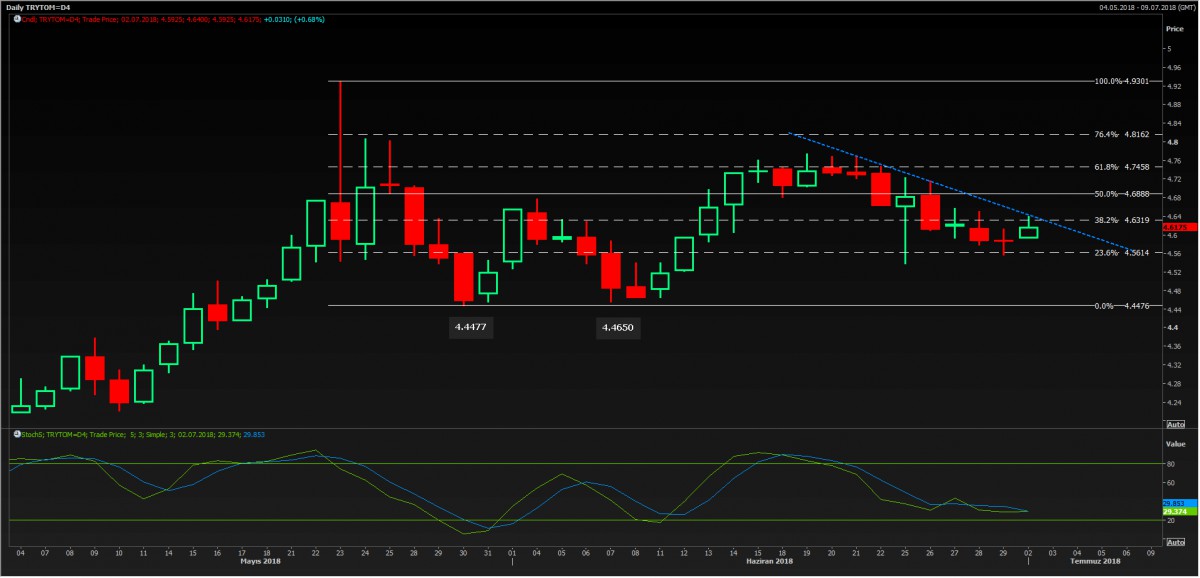Image resolution: width=1200 pixels, height=578 pixels.
Task: Select the green 29.374 stochastic value tag
Action: (x=1174, y=511)
